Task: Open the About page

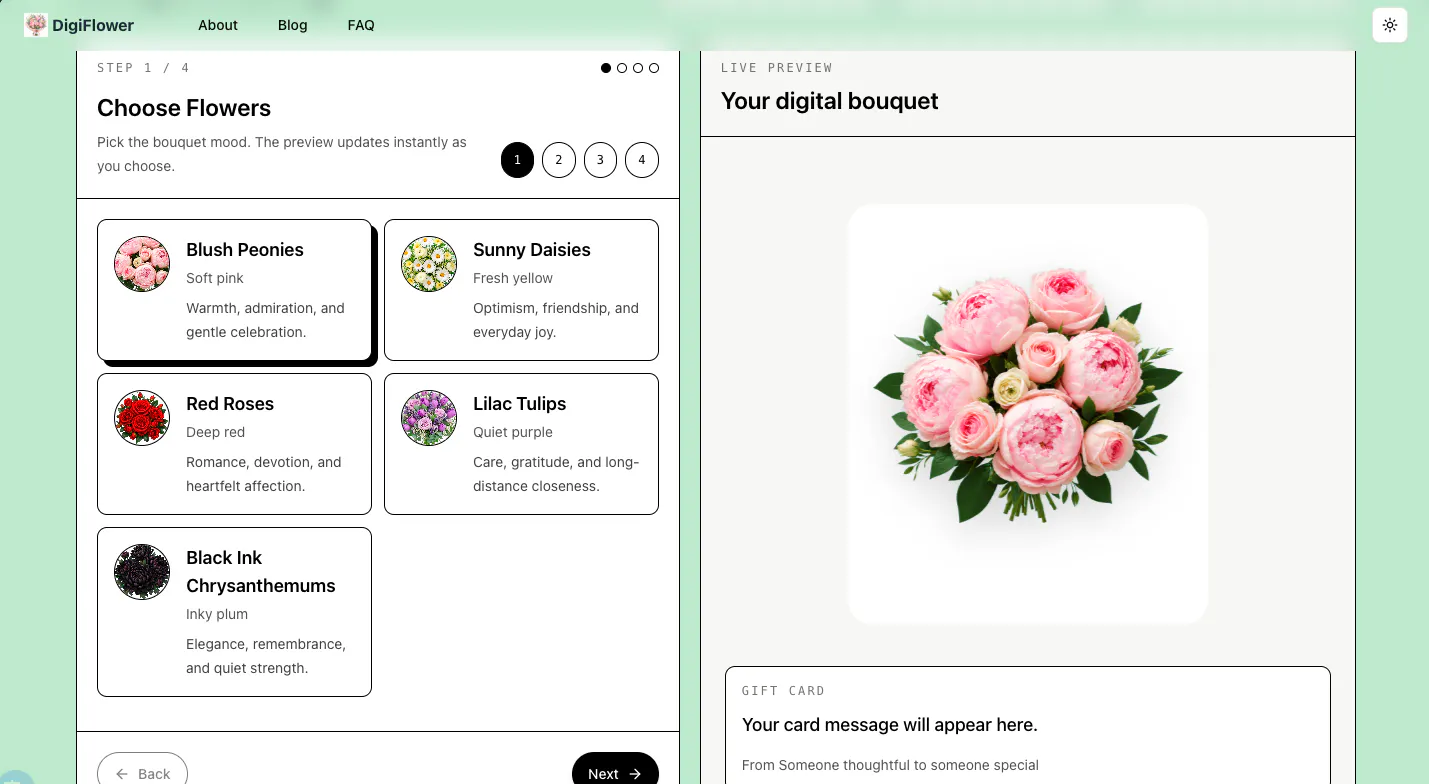Action: click(218, 25)
